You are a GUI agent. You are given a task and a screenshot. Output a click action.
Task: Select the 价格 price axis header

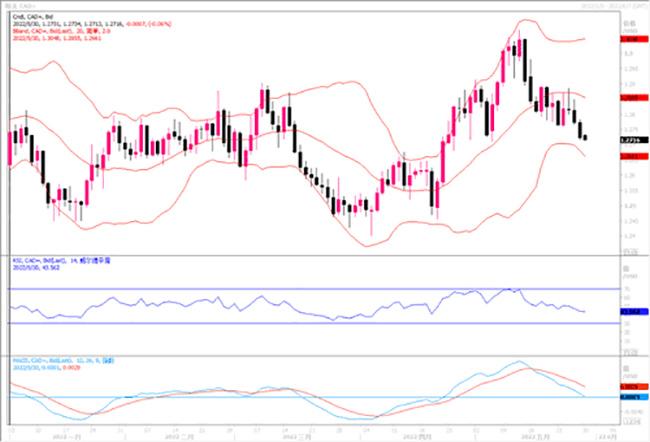pyautogui.click(x=629, y=18)
